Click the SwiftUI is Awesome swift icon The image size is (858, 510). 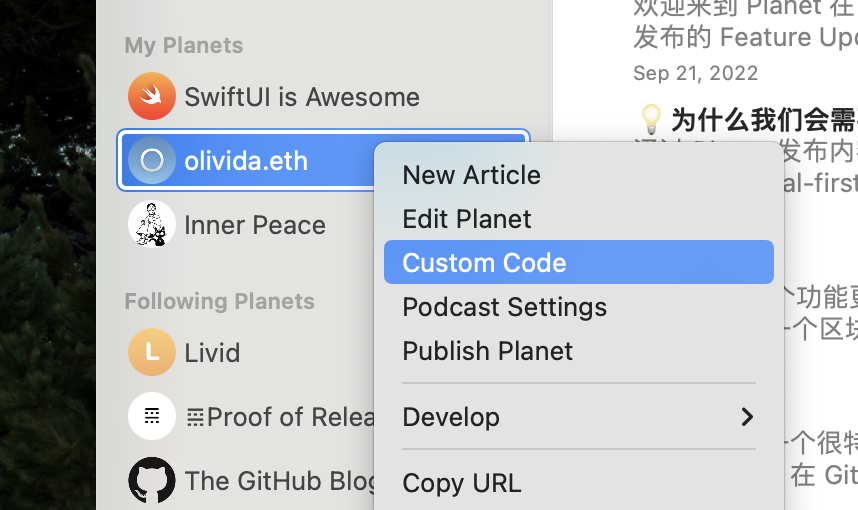(152, 97)
